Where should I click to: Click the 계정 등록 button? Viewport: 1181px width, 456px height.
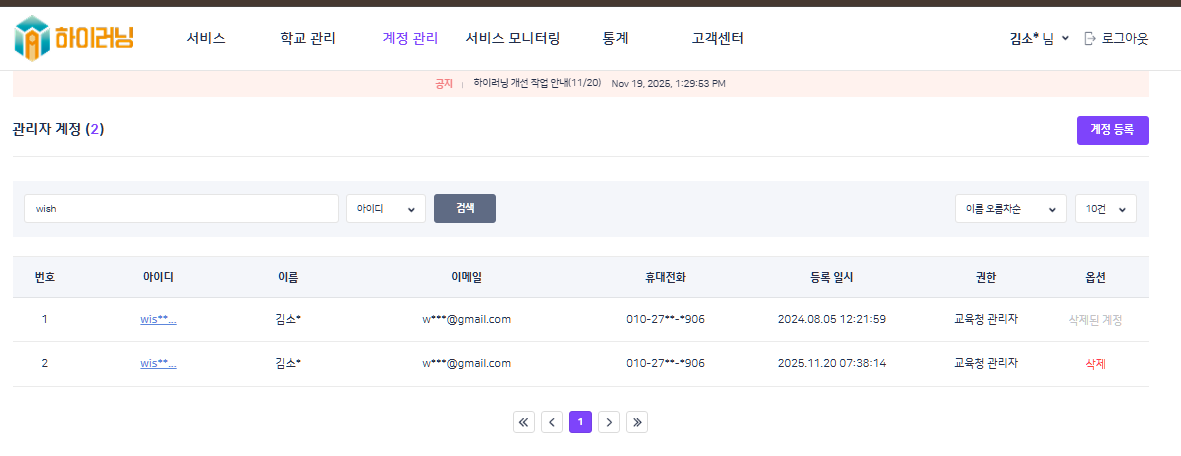tap(1112, 130)
